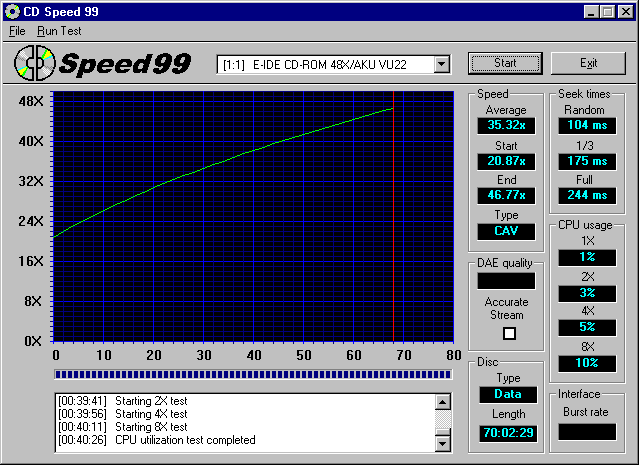This screenshot has width=639, height=465.
Task: Click the Random seek value 104 ms
Action: pyautogui.click(x=587, y=125)
